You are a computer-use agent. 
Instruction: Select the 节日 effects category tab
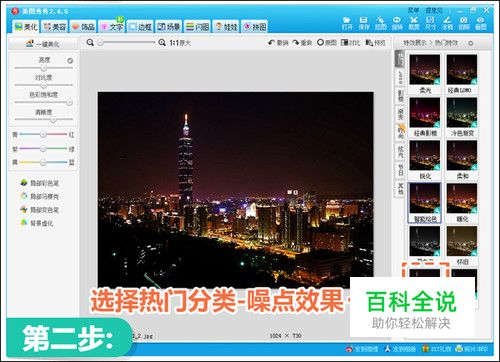click(x=400, y=171)
